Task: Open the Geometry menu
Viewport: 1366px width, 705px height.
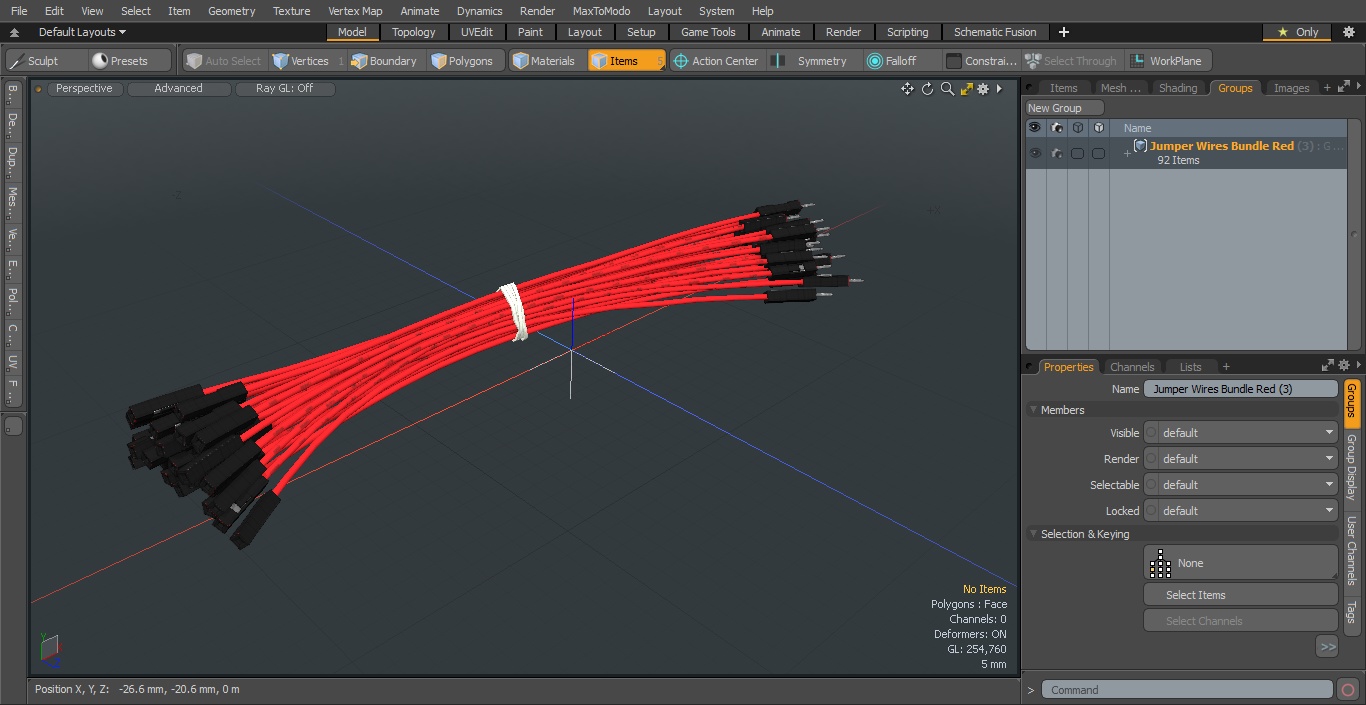Action: (231, 11)
